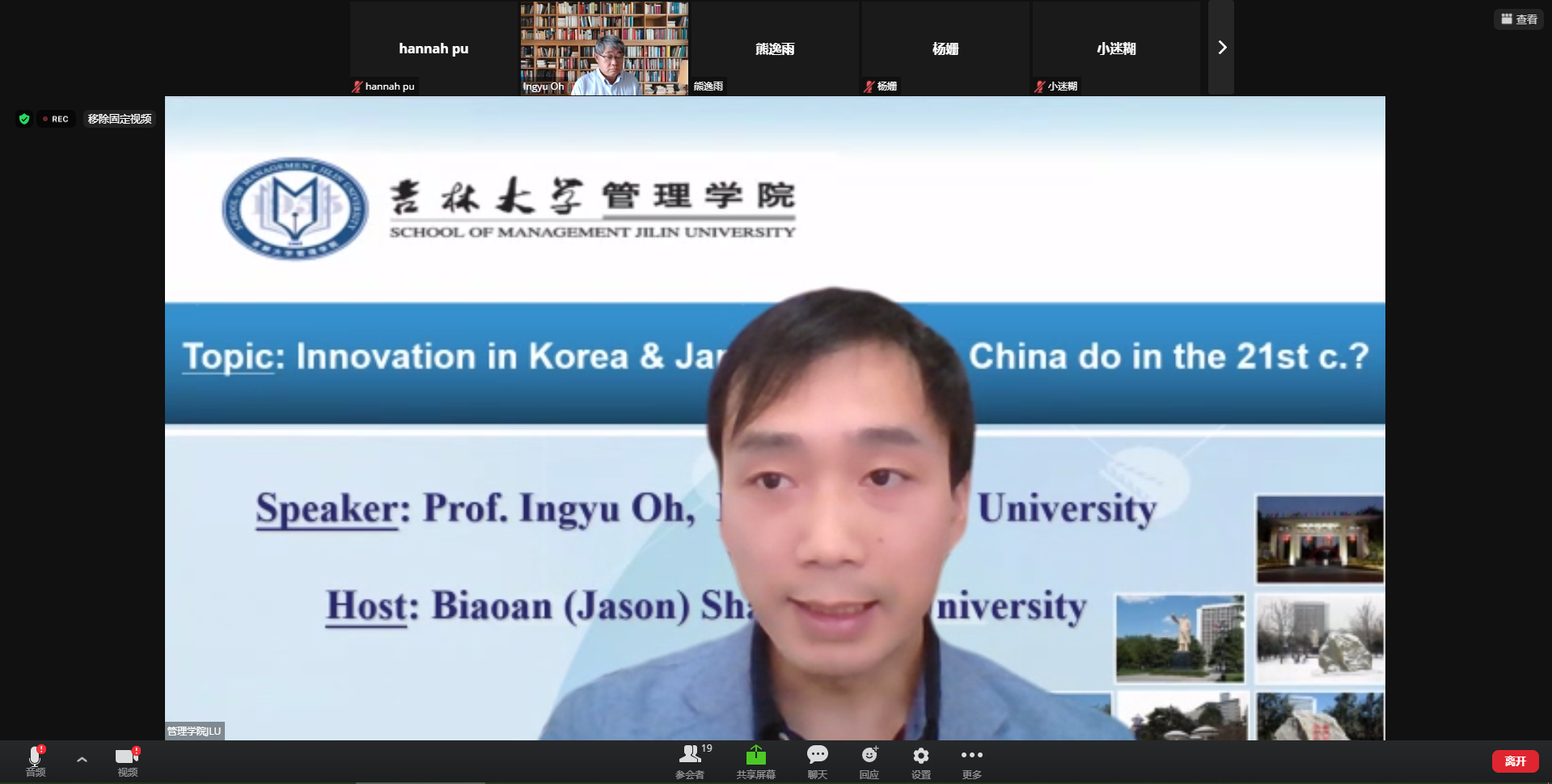This screenshot has width=1552, height=784.
Task: Show next participants with right arrow
Action: pyautogui.click(x=1221, y=48)
